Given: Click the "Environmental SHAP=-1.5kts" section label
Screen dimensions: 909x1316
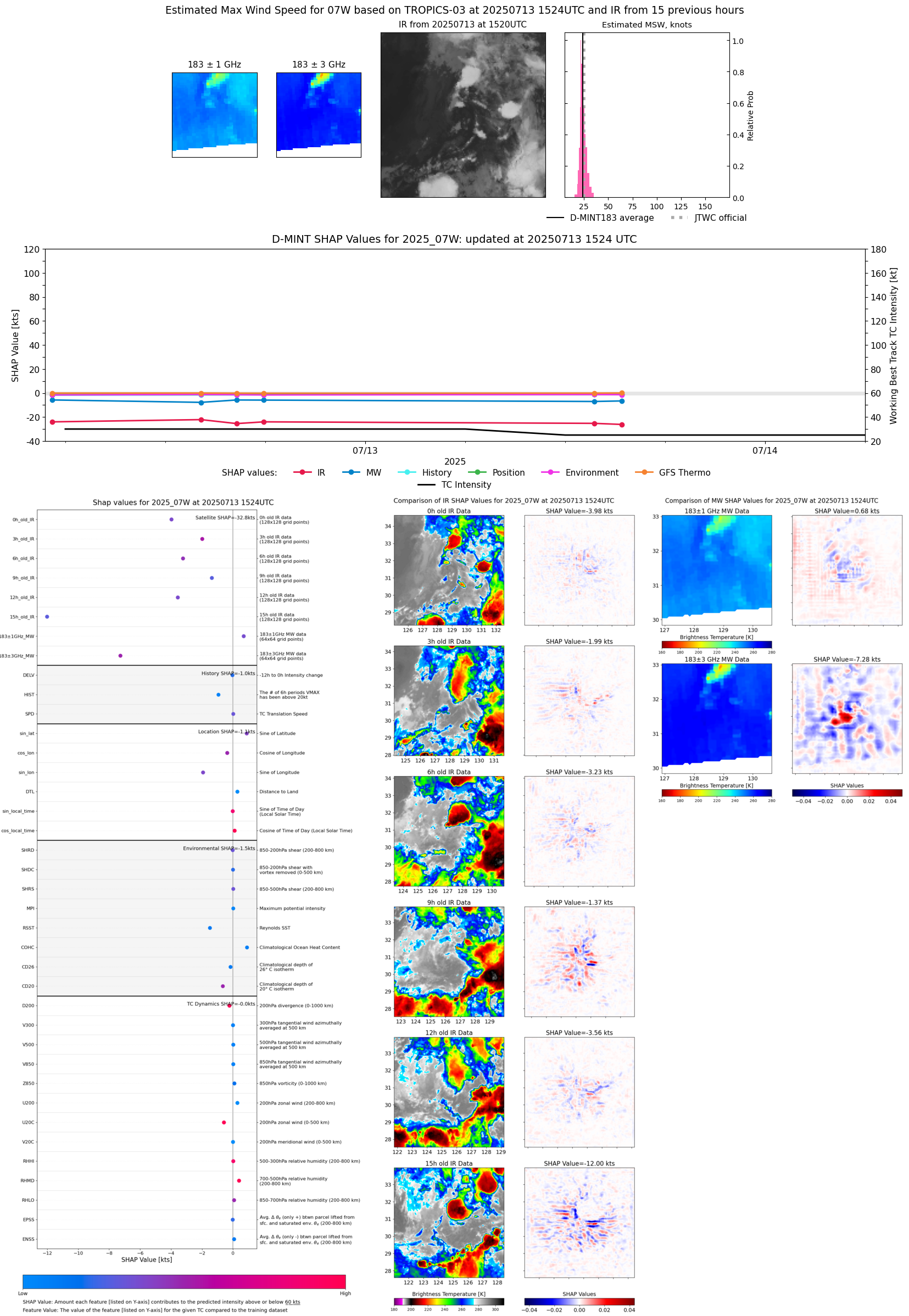Looking at the screenshot, I should [219, 848].
